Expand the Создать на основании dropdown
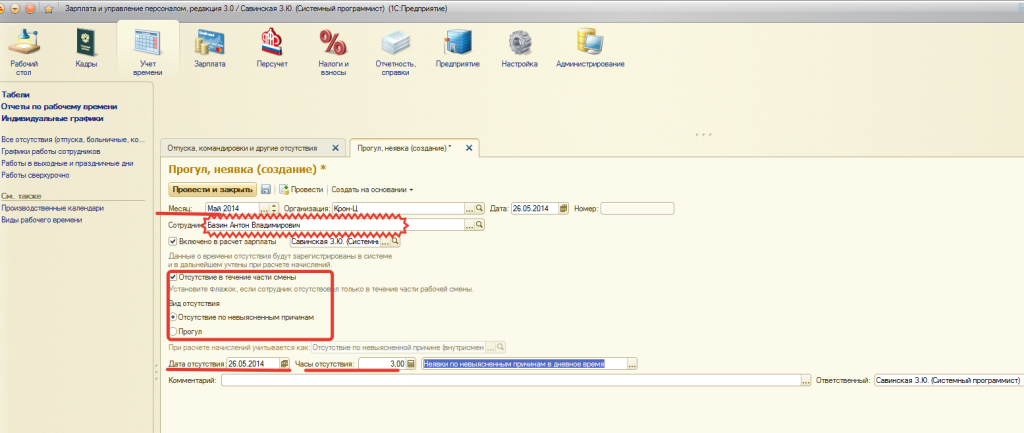The height and width of the screenshot is (433, 1024). point(372,189)
